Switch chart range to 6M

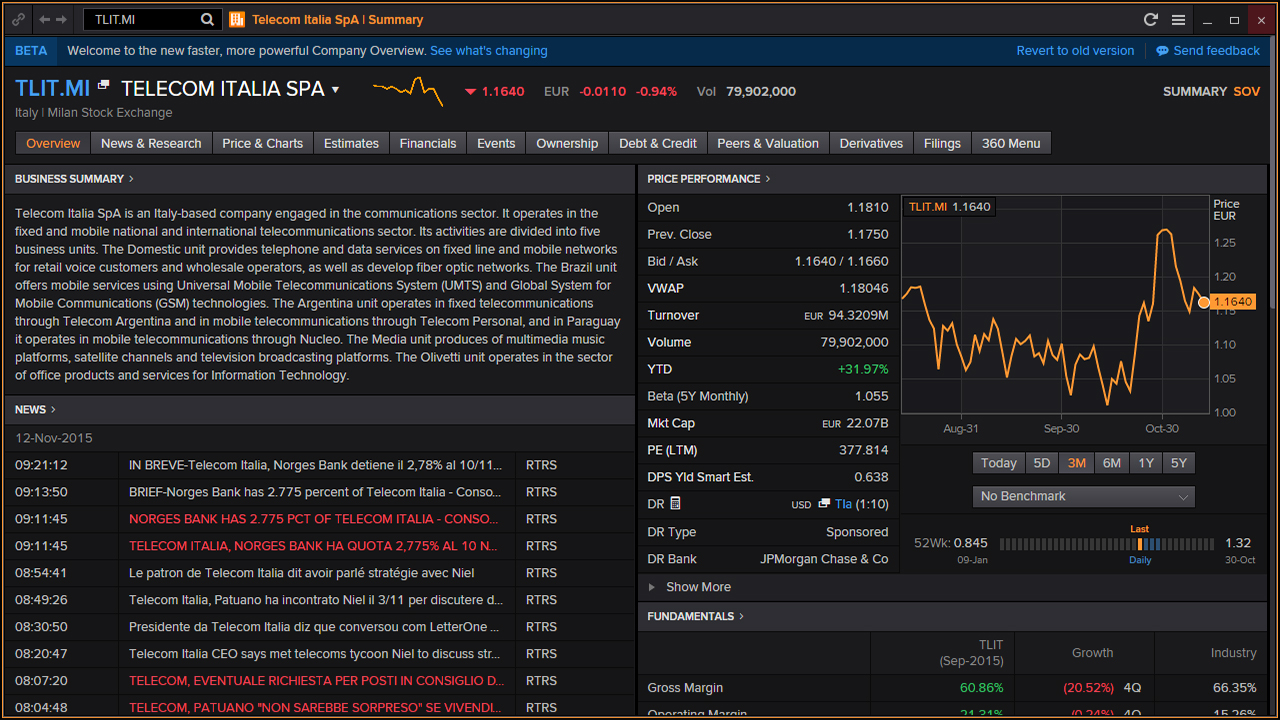click(1112, 463)
